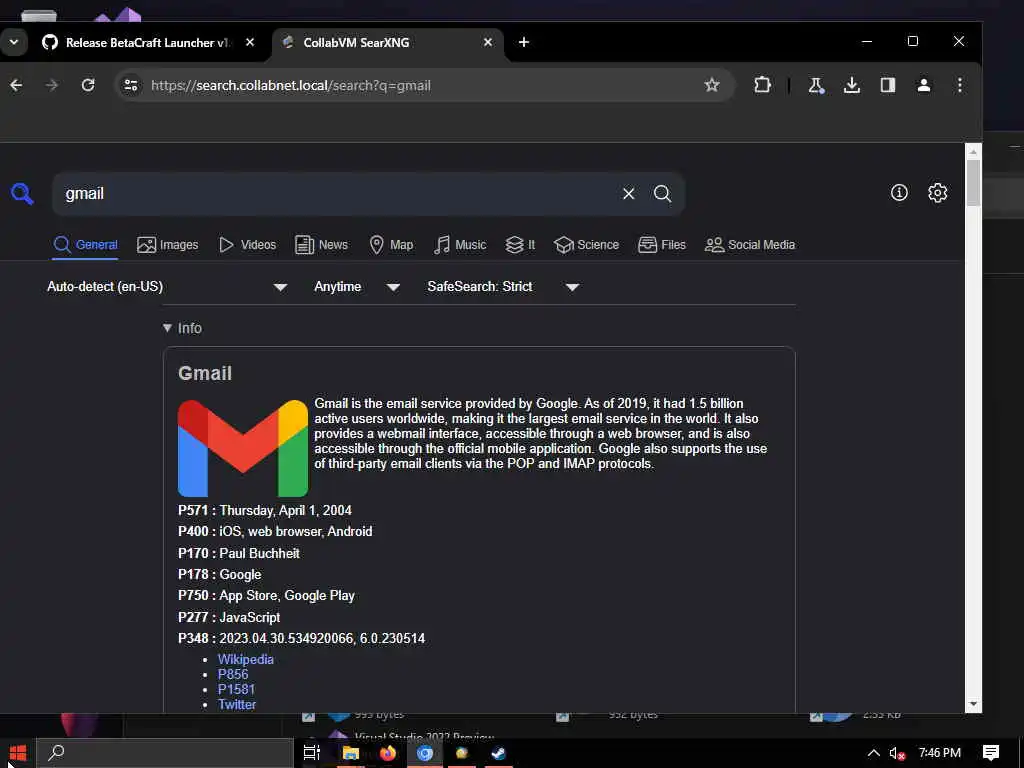Screen dimensions: 1024x768
Task: Reload the current page
Action: tap(88, 85)
